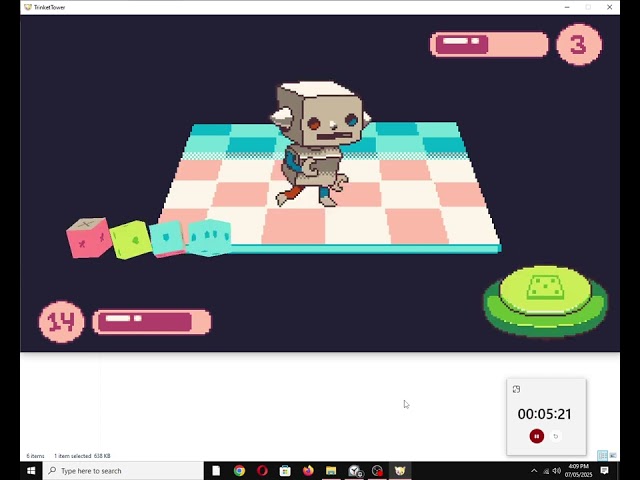The image size is (640, 480).
Task: Show hidden system tray icons
Action: [534, 471]
